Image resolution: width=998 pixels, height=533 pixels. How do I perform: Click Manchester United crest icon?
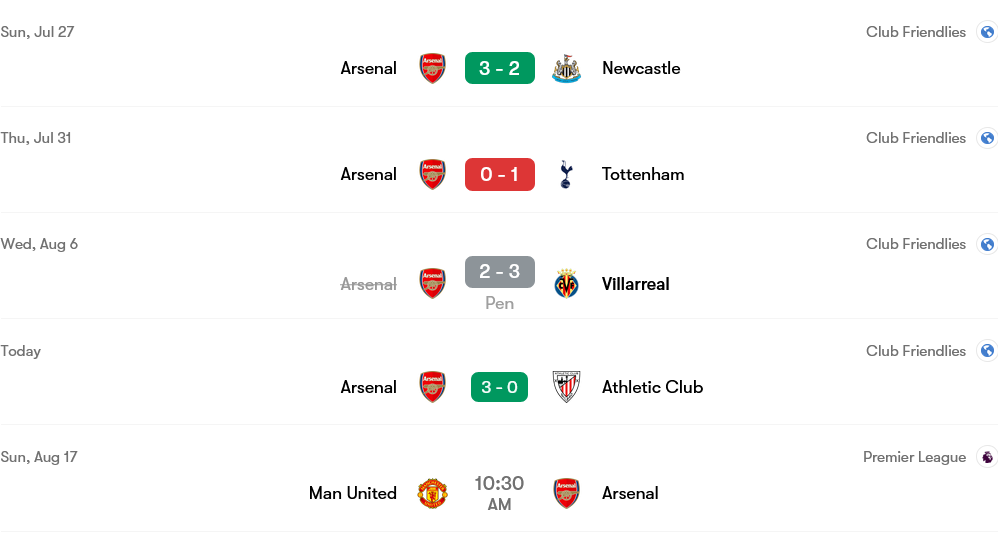(x=432, y=493)
